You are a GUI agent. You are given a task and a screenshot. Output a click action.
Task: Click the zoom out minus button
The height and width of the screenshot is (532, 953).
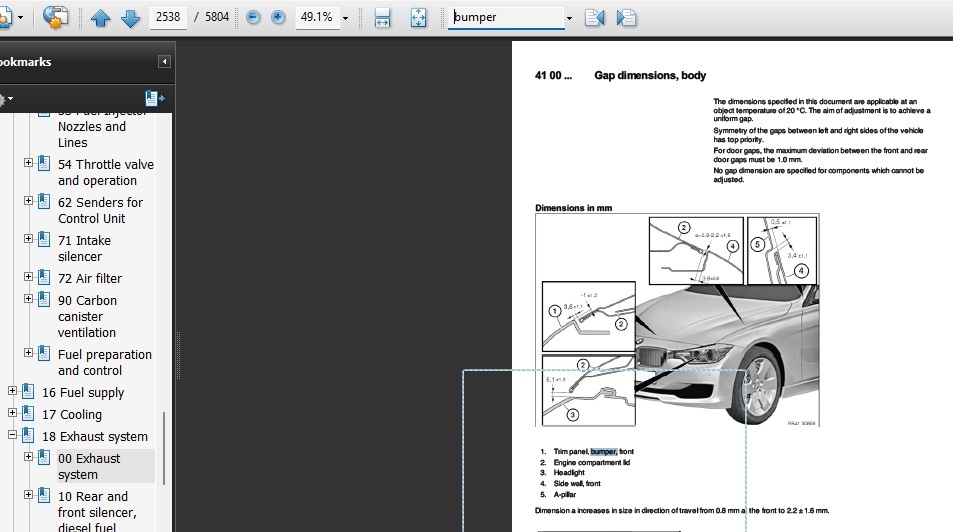click(253, 18)
